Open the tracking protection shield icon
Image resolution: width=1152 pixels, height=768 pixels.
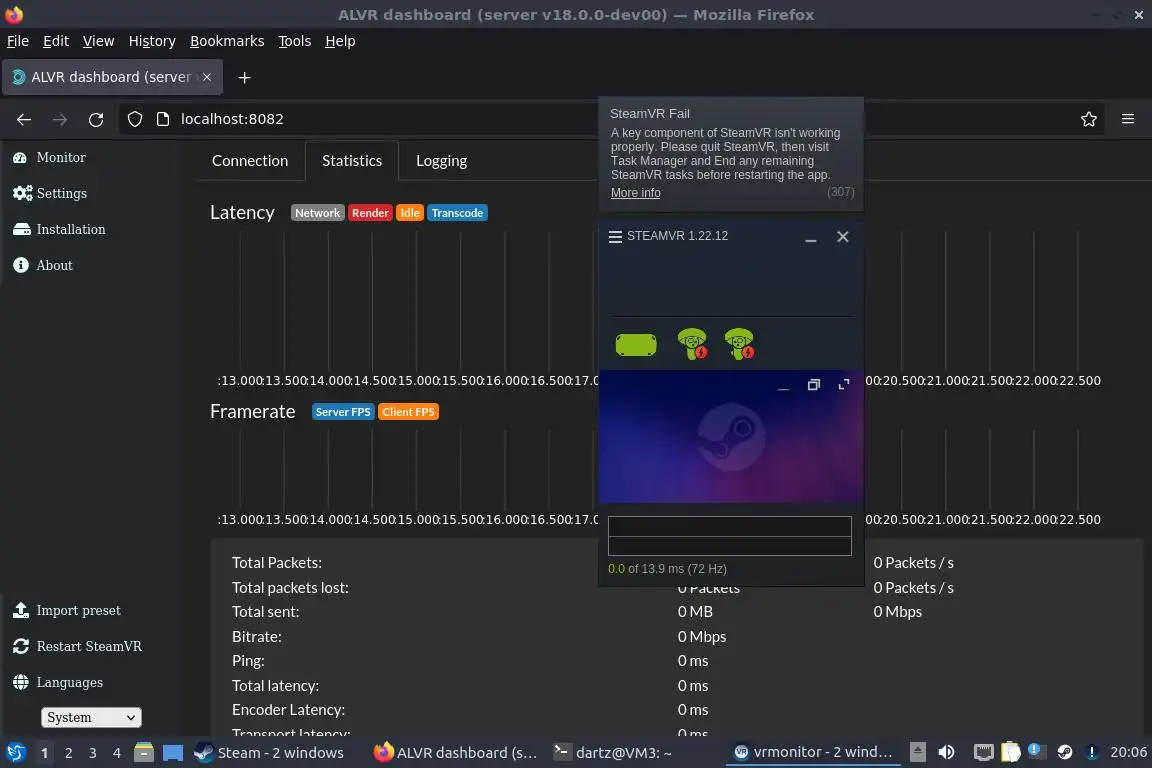click(134, 120)
